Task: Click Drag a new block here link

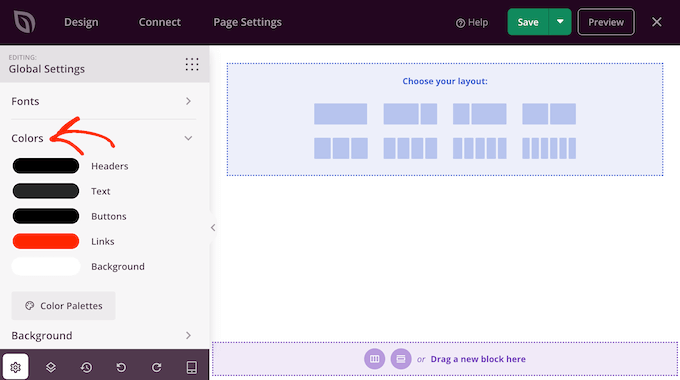Action: [x=478, y=359]
